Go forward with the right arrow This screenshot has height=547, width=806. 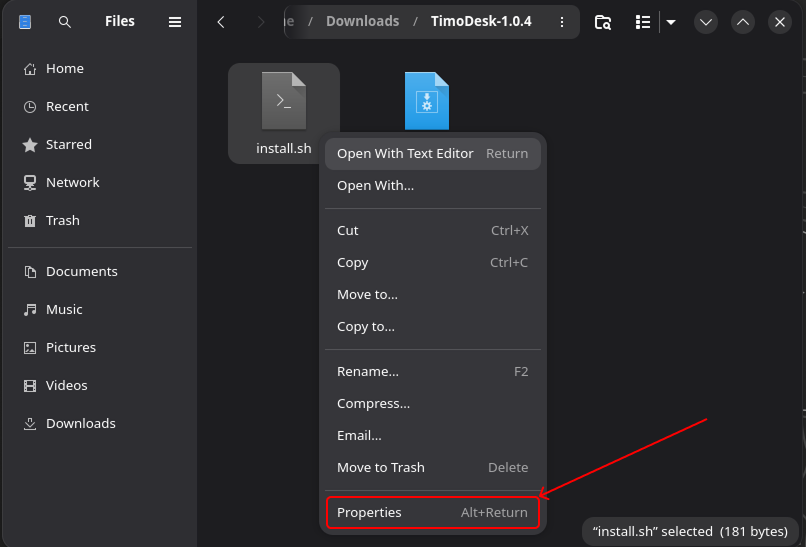pyautogui.click(x=261, y=22)
